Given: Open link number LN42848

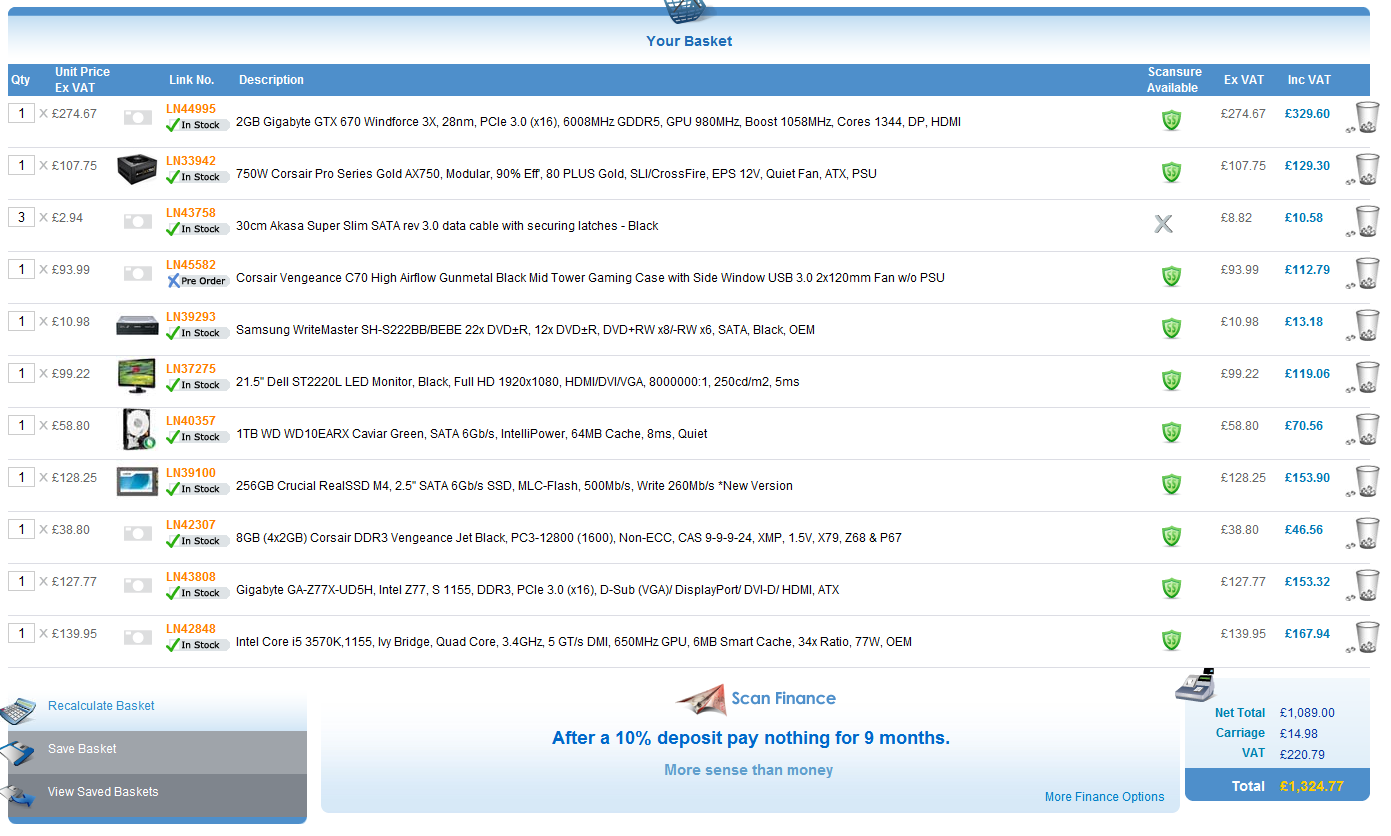Looking at the screenshot, I should [x=191, y=629].
